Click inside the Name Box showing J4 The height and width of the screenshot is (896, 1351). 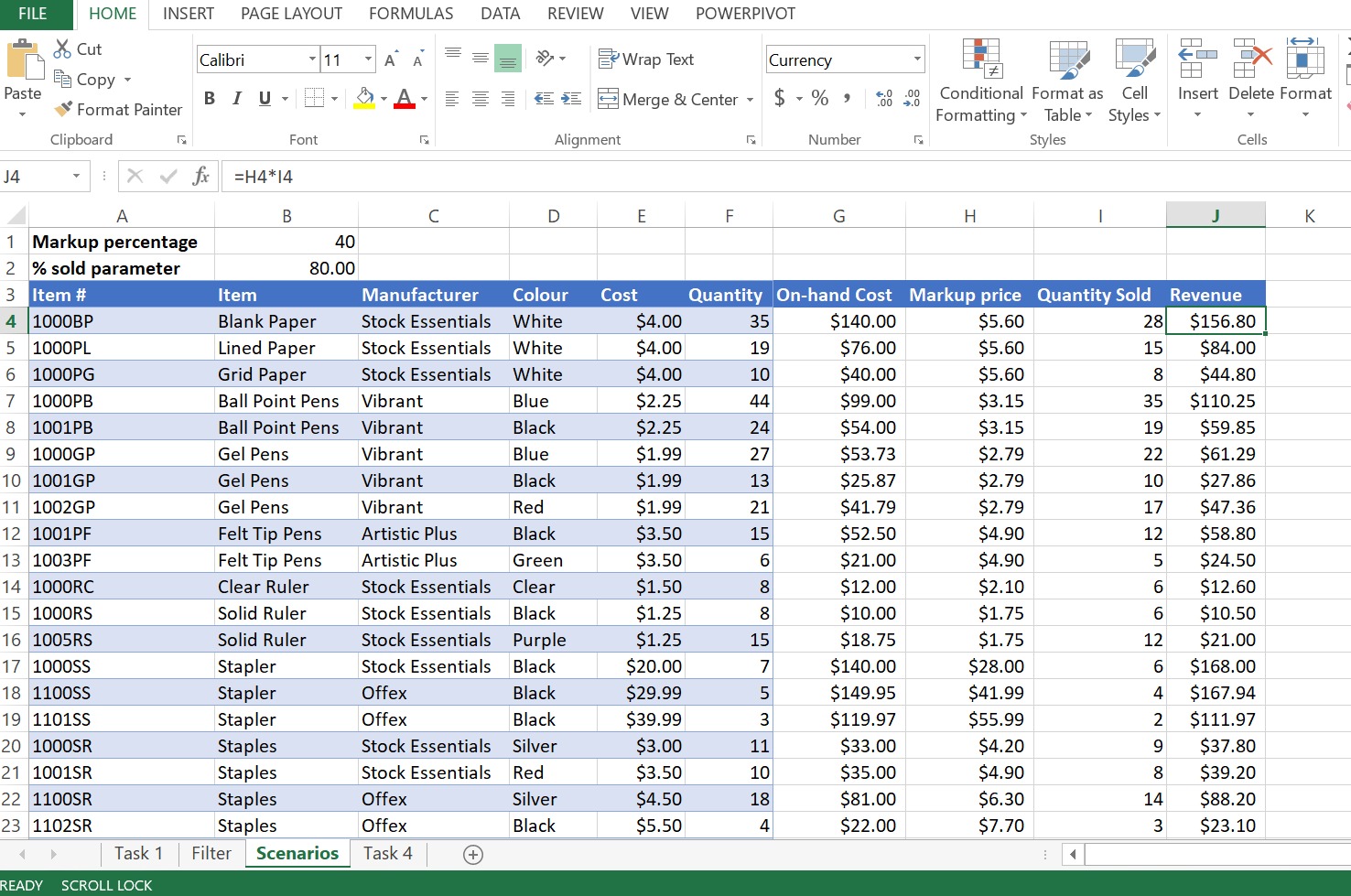pyautogui.click(x=35, y=177)
